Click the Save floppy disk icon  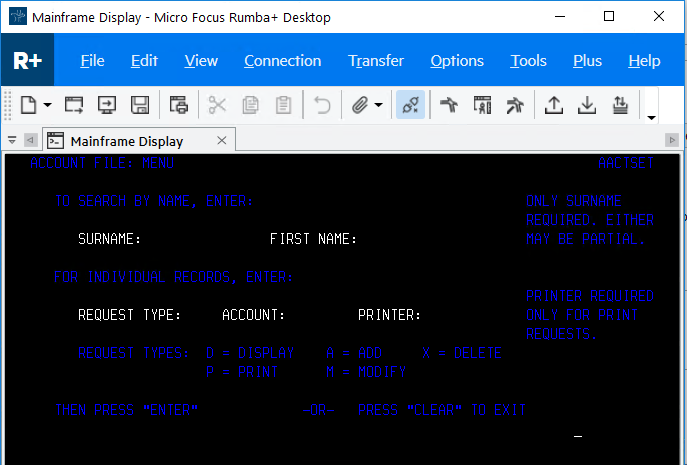tap(140, 104)
